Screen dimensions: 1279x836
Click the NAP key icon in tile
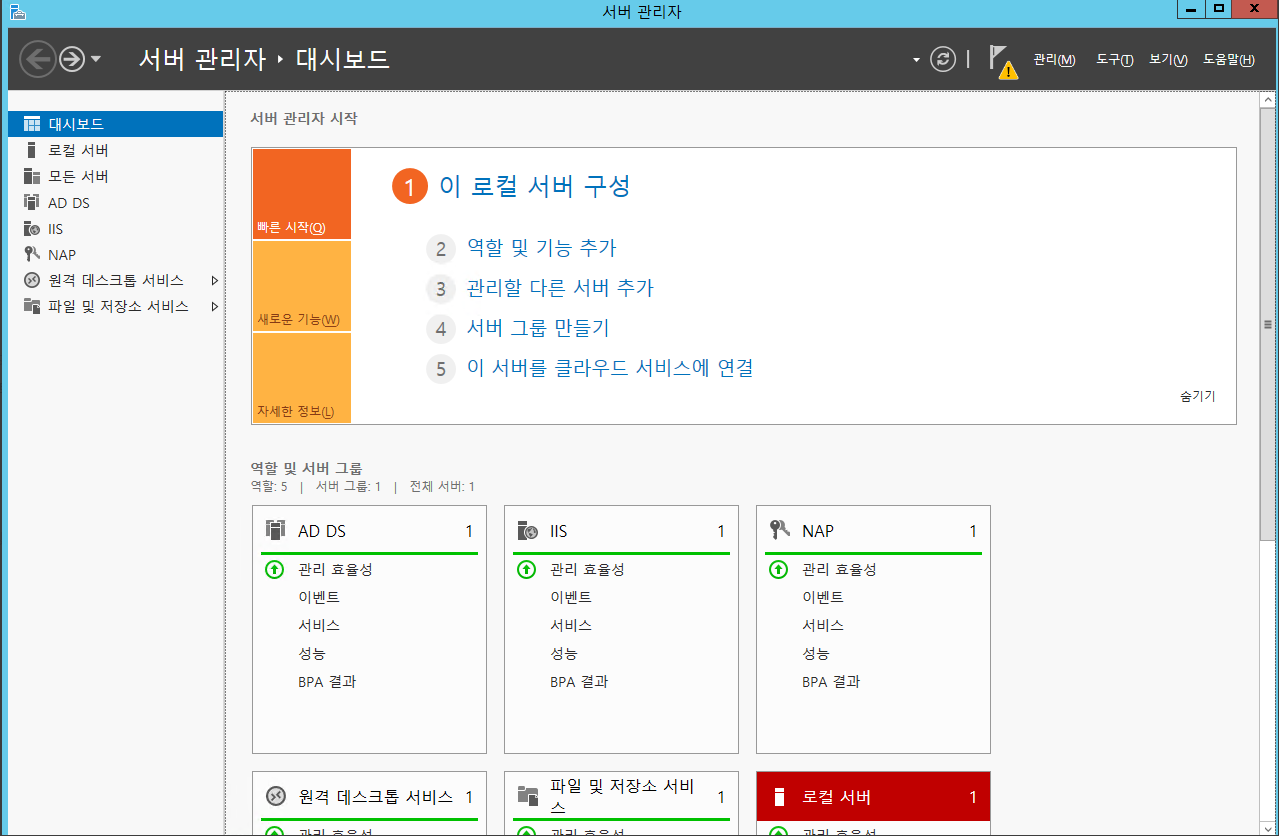click(779, 530)
